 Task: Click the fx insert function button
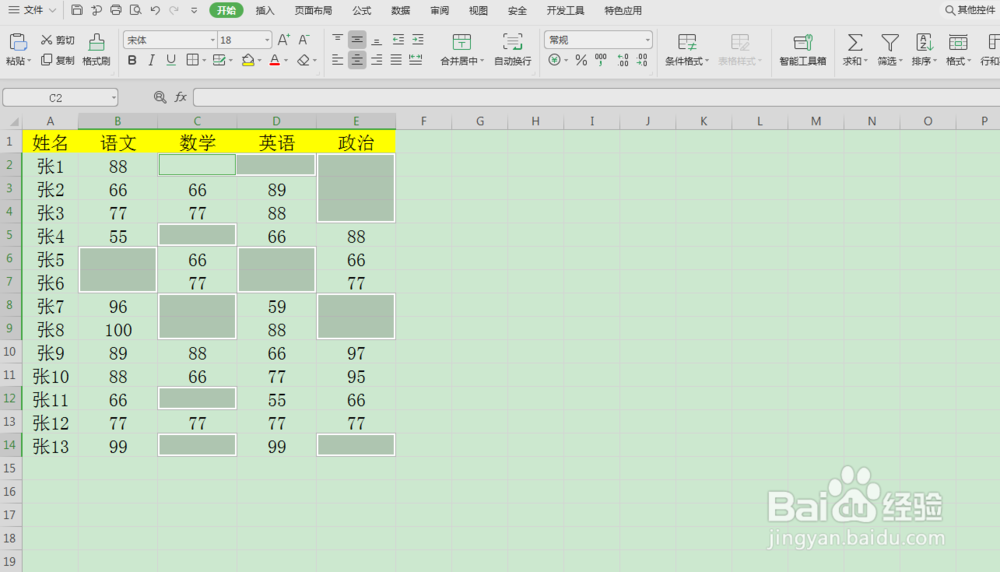tap(180, 97)
